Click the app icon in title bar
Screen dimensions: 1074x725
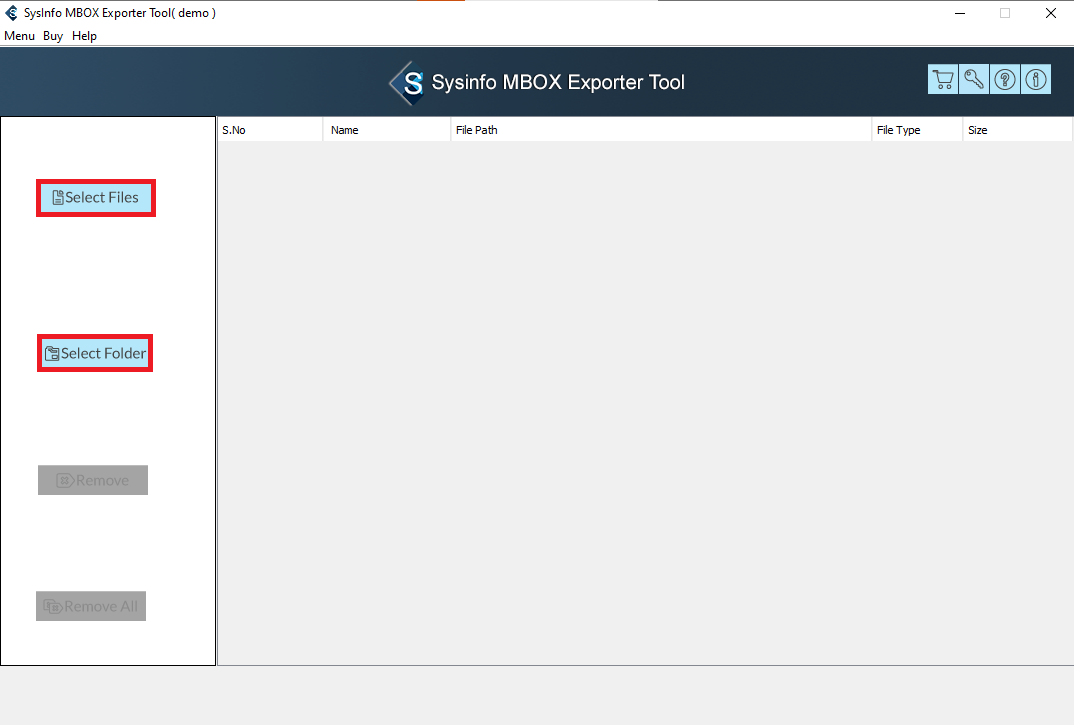tap(11, 13)
